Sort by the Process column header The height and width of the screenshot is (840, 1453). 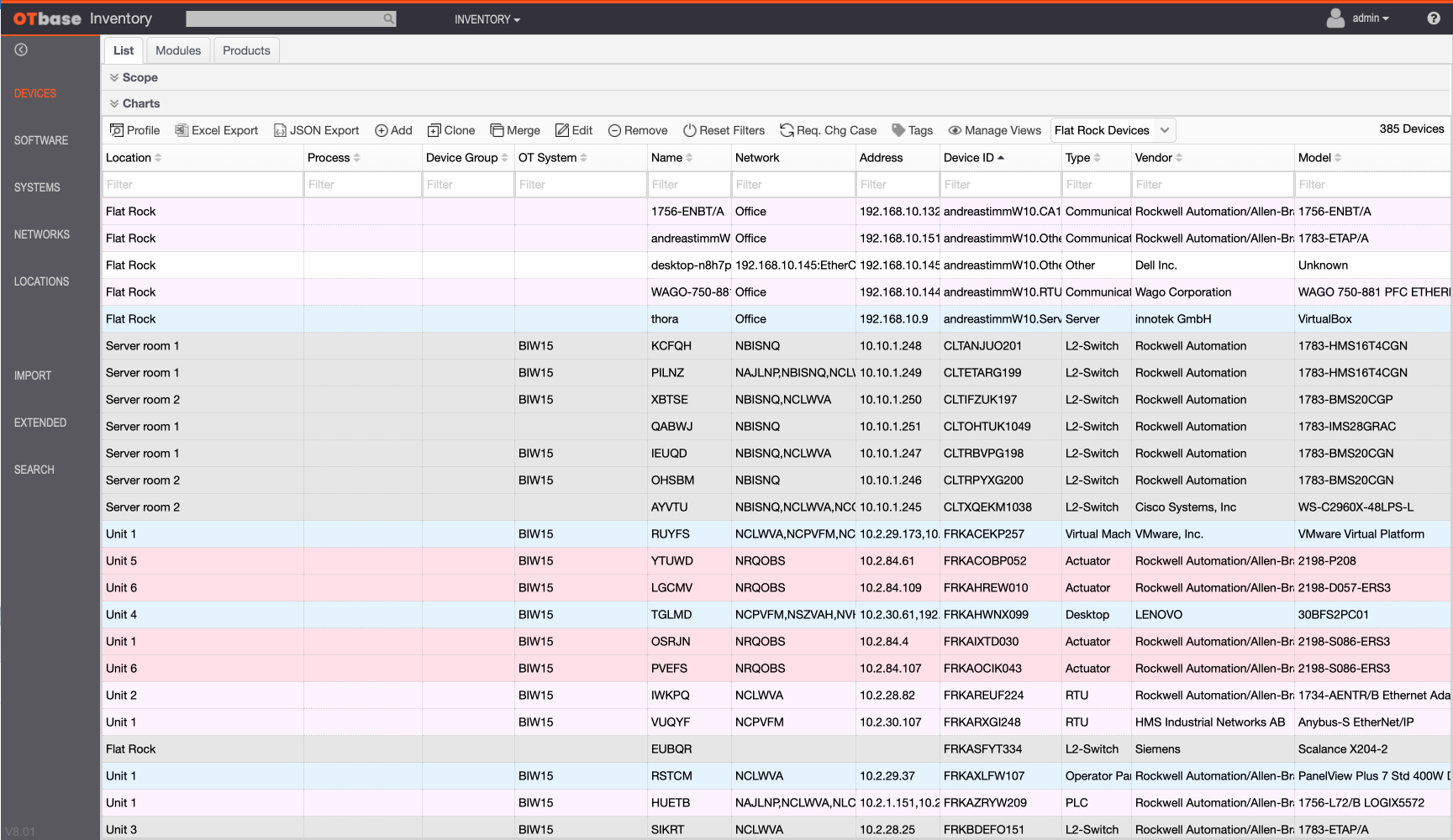(334, 157)
